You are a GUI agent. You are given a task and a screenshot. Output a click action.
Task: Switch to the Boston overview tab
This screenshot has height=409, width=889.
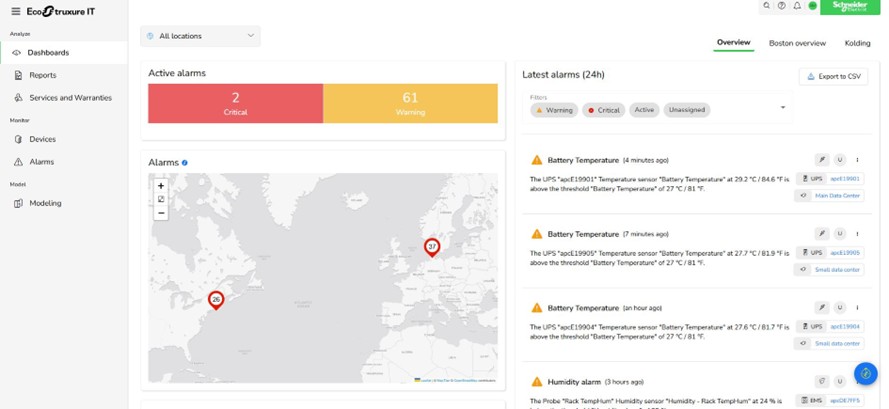pos(797,43)
